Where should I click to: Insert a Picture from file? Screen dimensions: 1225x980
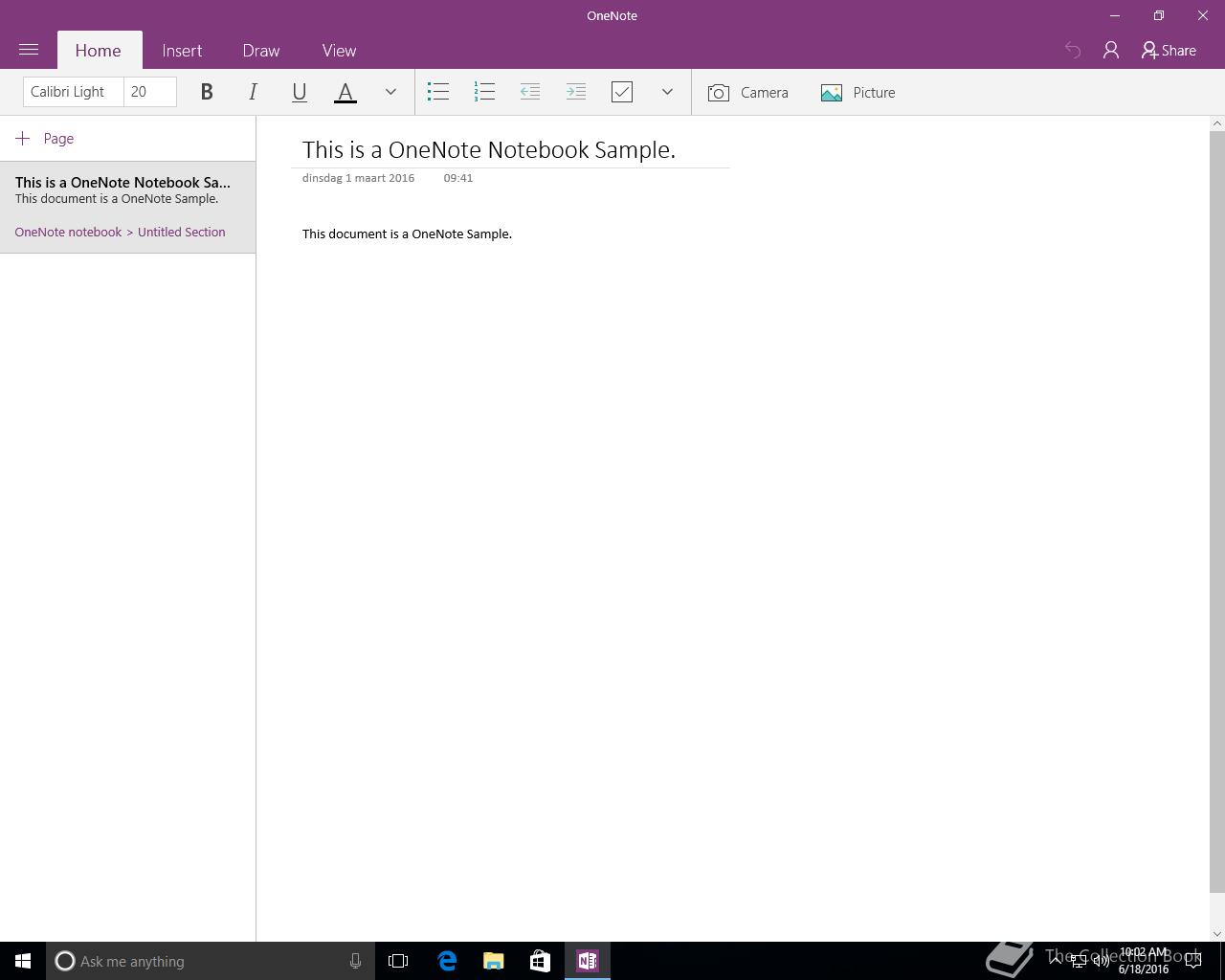coord(858,93)
